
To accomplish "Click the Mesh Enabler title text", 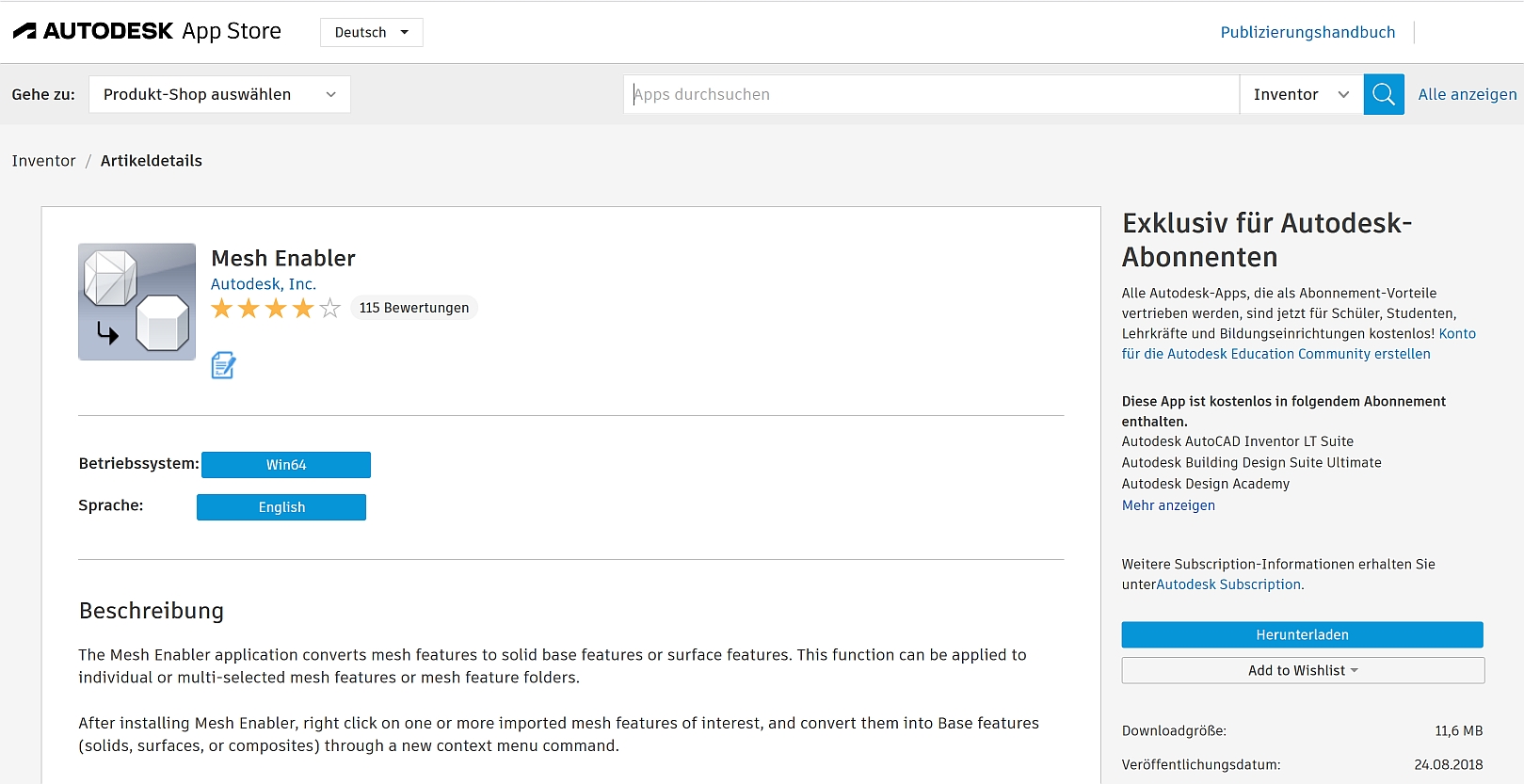I will click(283, 258).
